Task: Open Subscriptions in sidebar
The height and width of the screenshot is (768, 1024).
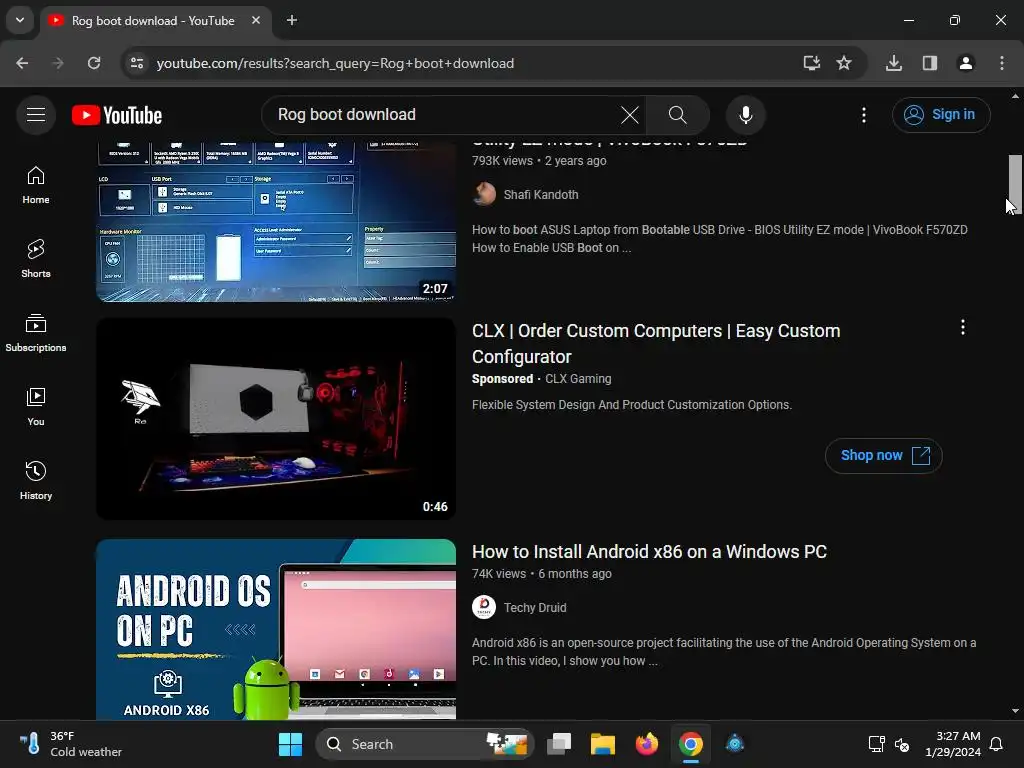Action: (36, 333)
